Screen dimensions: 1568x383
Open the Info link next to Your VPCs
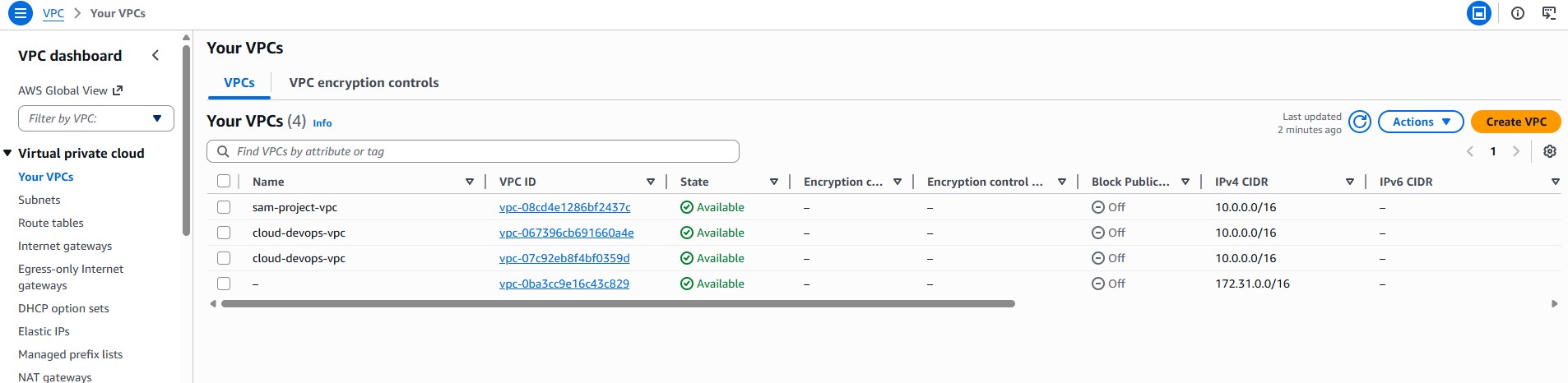point(322,123)
